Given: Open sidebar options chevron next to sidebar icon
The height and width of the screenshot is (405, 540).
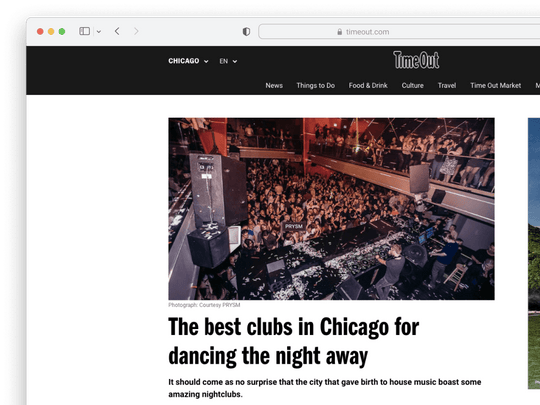Looking at the screenshot, I should (x=99, y=32).
